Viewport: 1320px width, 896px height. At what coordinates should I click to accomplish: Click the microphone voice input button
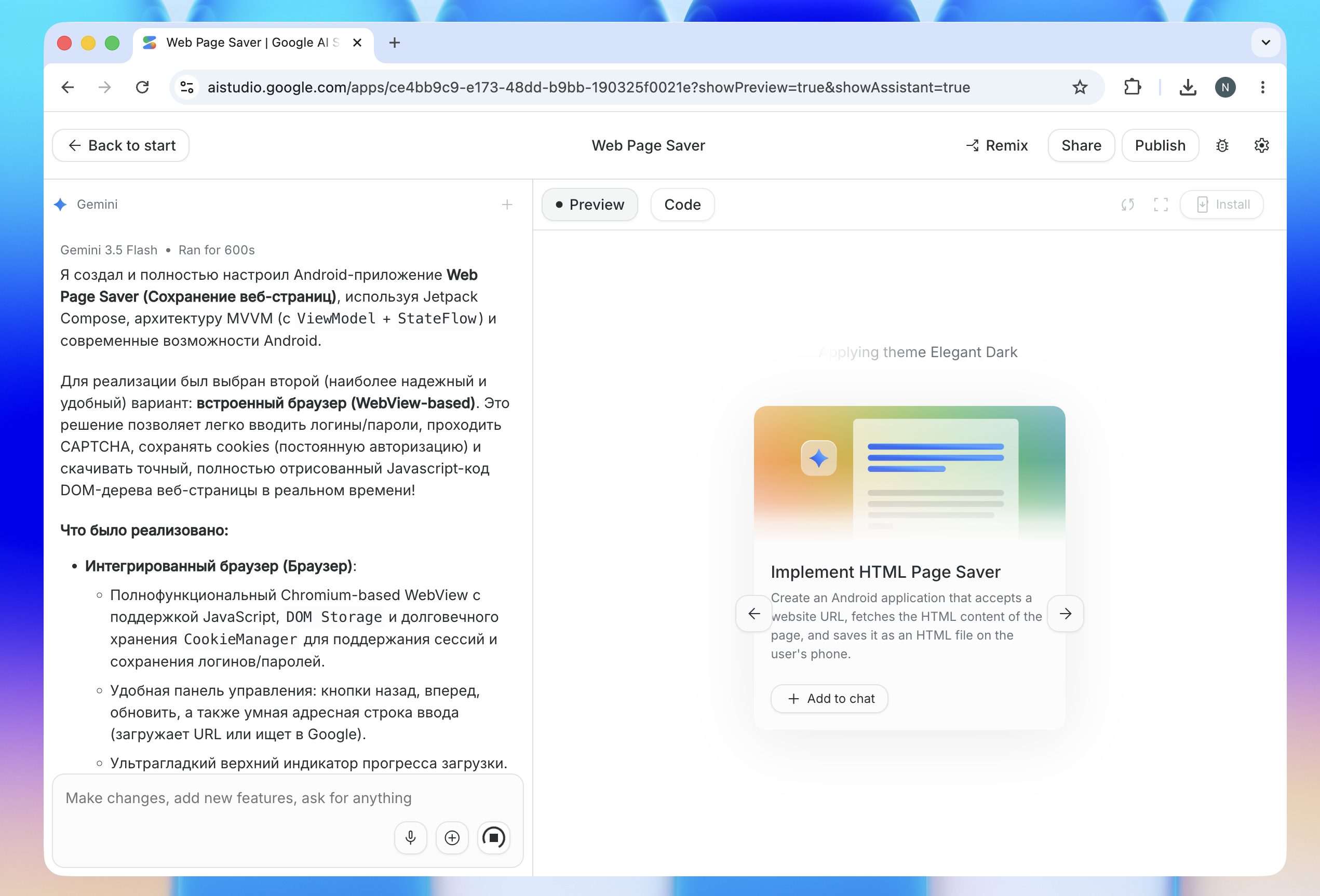coord(411,837)
